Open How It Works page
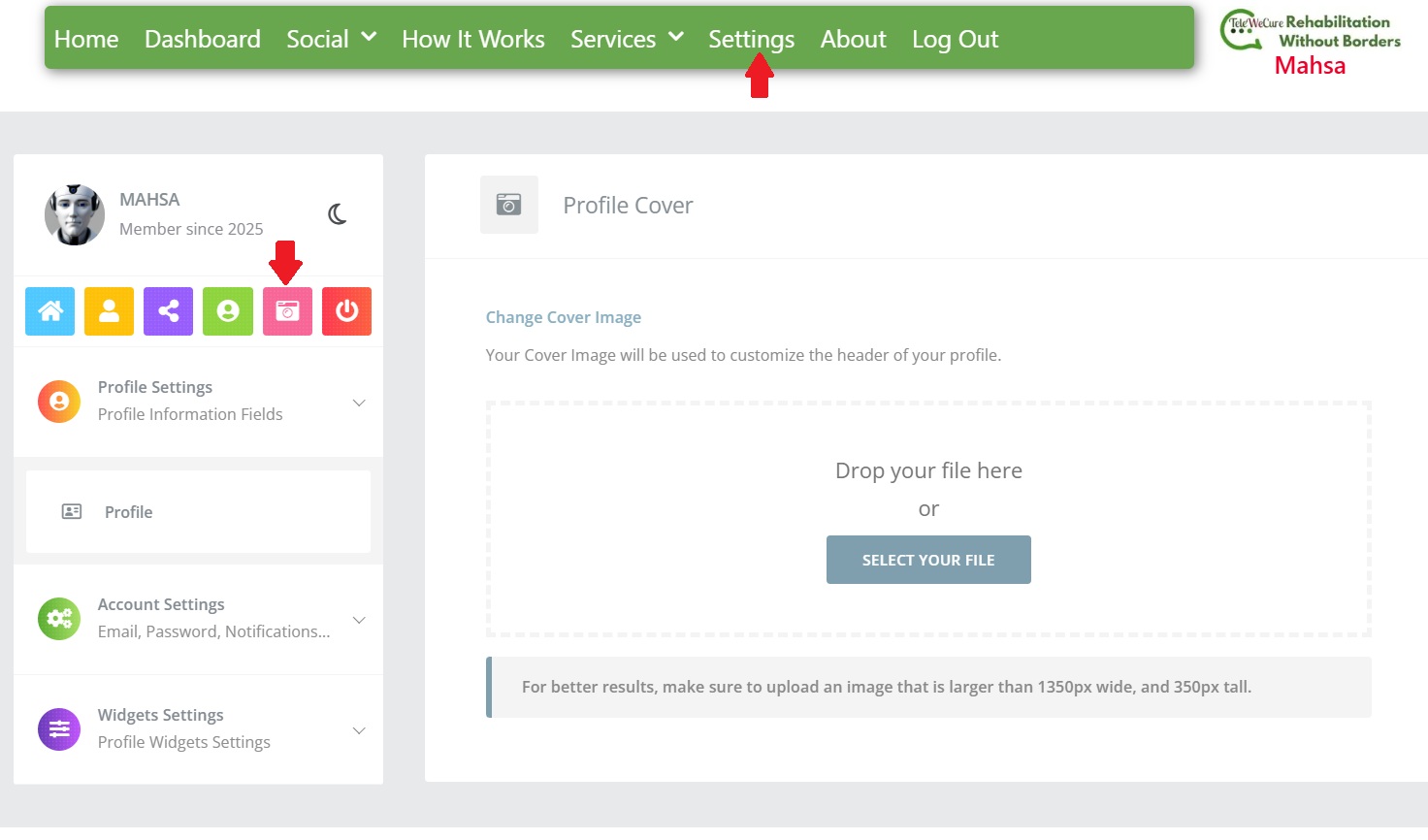 (473, 39)
